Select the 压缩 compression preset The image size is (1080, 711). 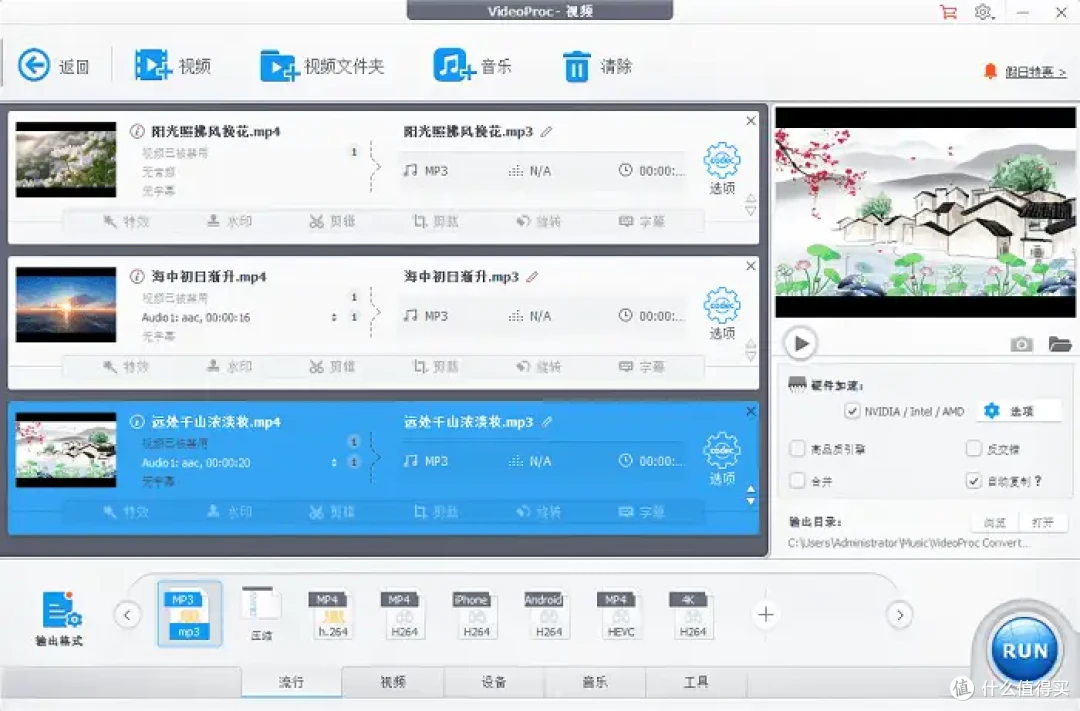click(262, 614)
